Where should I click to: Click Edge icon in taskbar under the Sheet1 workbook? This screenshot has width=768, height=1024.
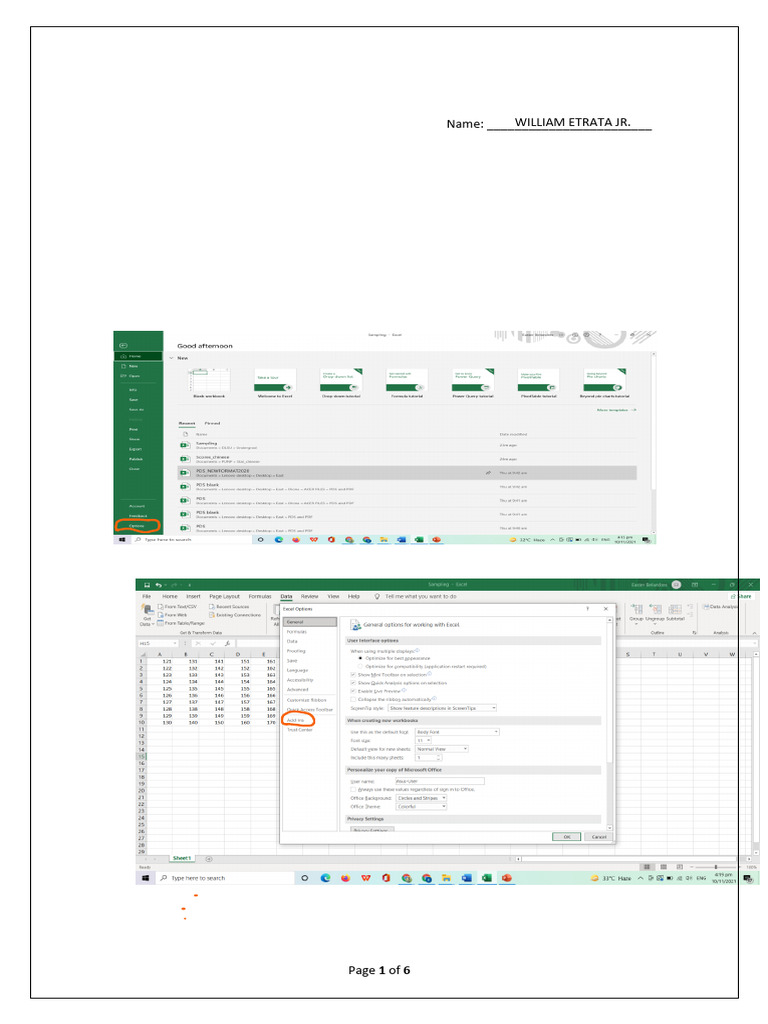pos(325,878)
